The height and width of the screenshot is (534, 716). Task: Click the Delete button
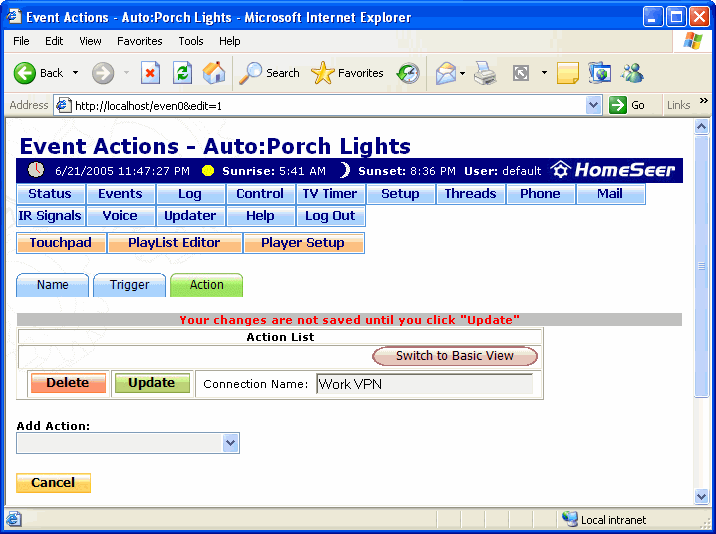[68, 383]
